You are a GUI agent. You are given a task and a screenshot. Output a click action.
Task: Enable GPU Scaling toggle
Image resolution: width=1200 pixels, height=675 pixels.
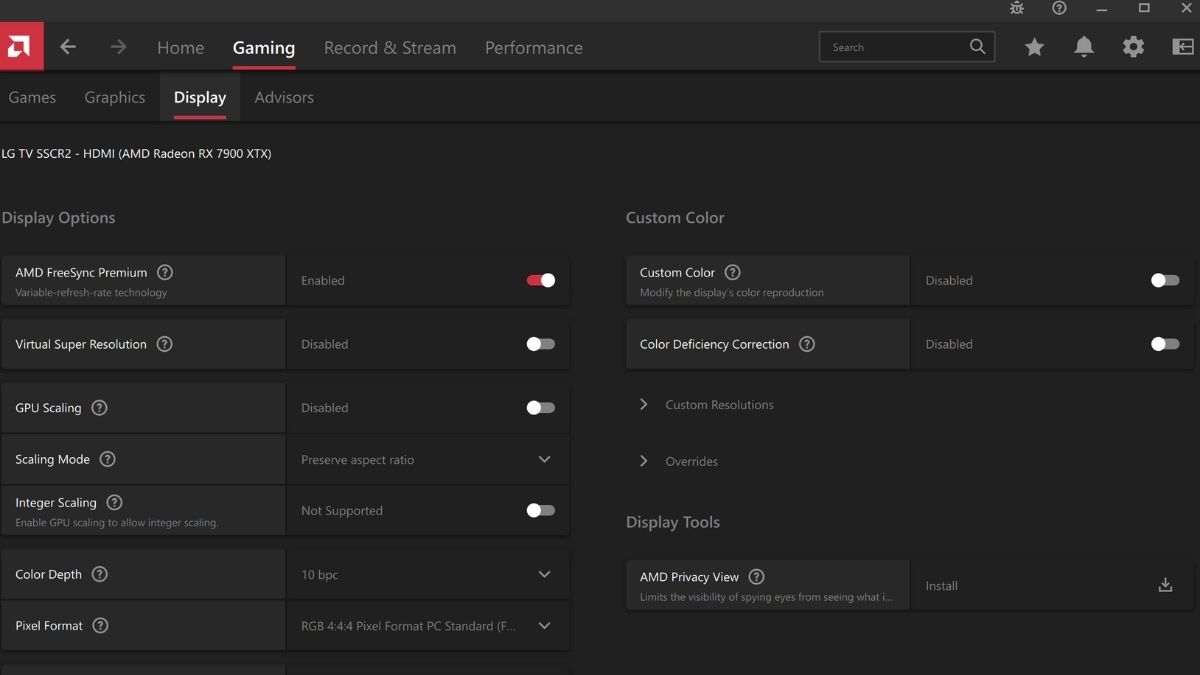tap(541, 408)
